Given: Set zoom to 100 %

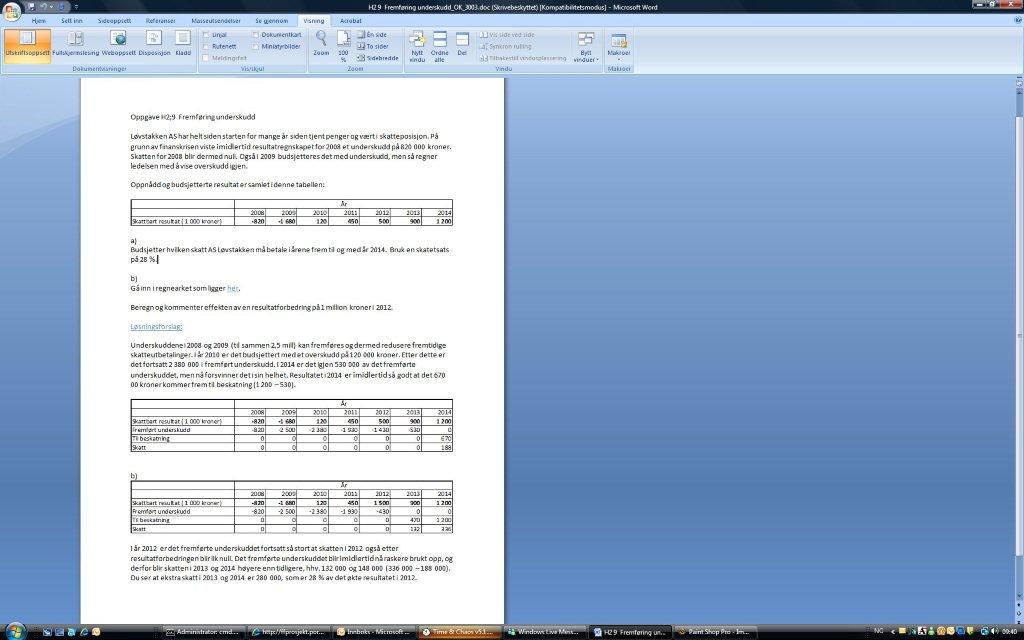Looking at the screenshot, I should 343,45.
